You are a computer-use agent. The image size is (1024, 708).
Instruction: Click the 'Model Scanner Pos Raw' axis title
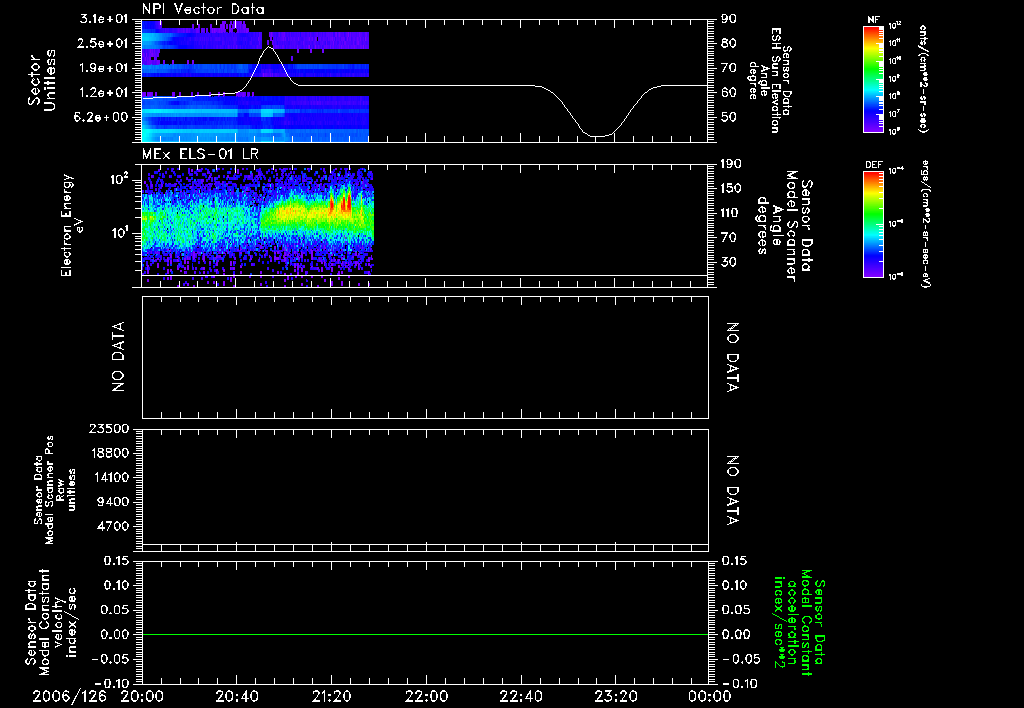pyautogui.click(x=55, y=490)
